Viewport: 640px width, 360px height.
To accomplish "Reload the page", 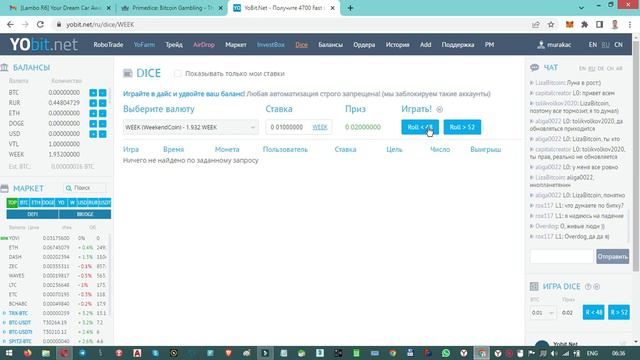I will (x=40, y=24).
